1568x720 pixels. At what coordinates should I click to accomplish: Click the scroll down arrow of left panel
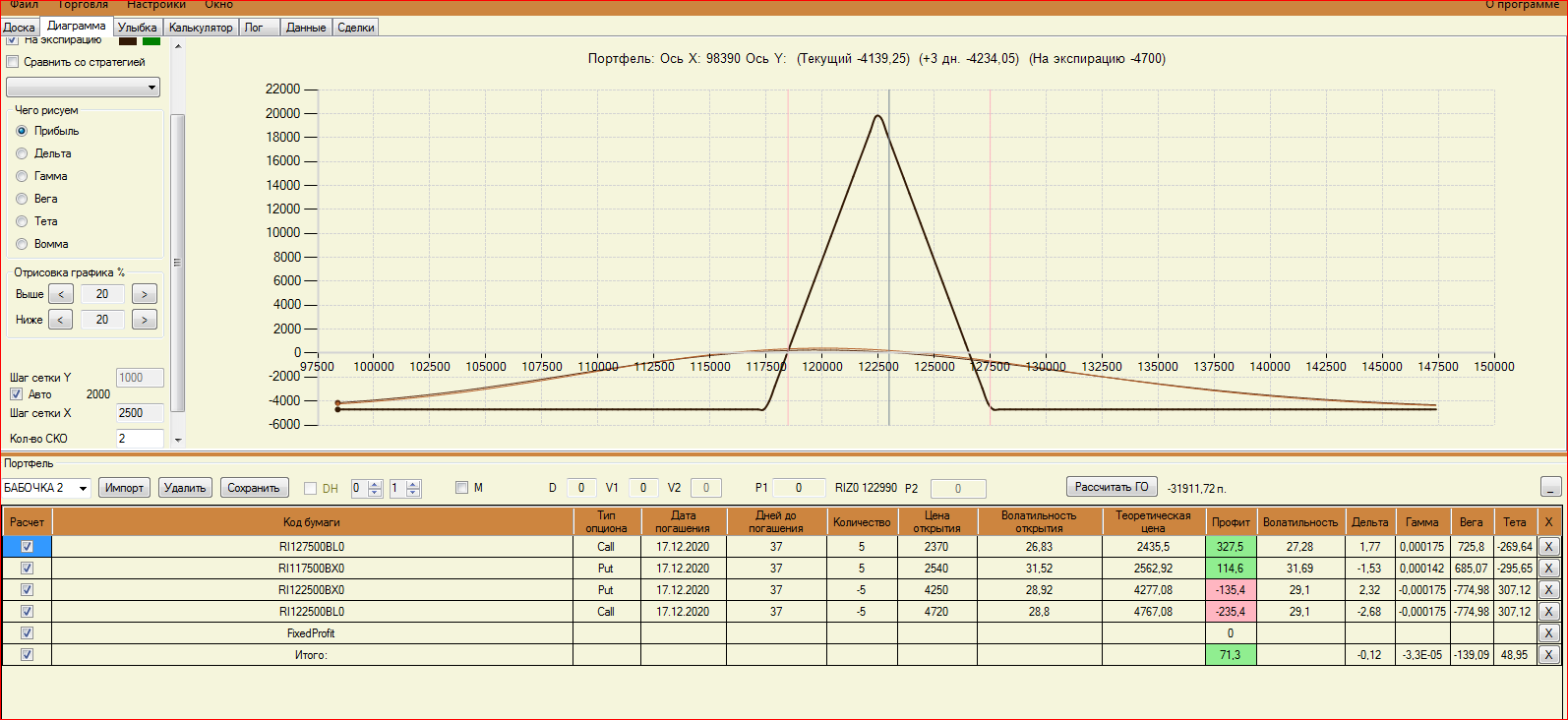pyautogui.click(x=178, y=440)
